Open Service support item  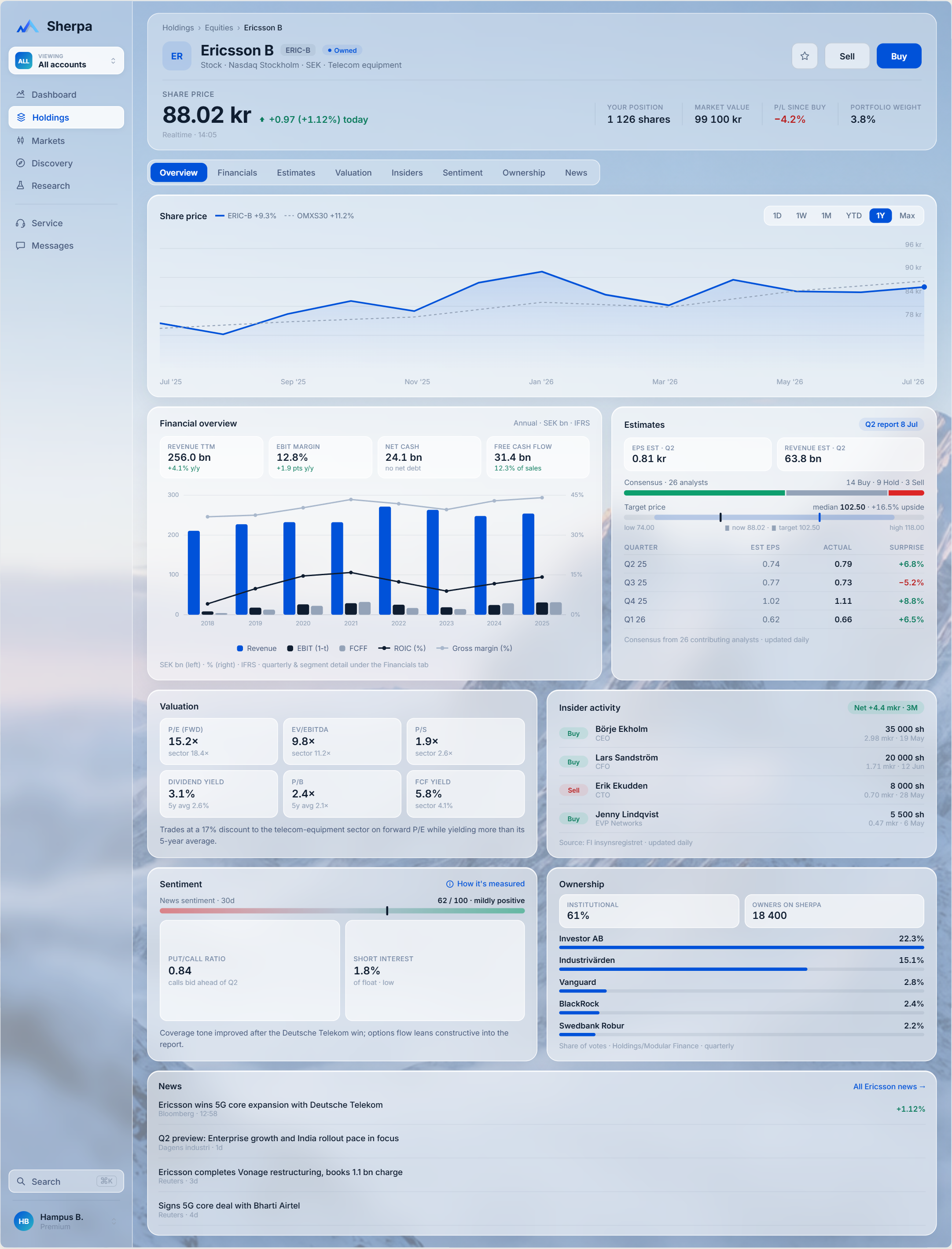[x=66, y=223]
